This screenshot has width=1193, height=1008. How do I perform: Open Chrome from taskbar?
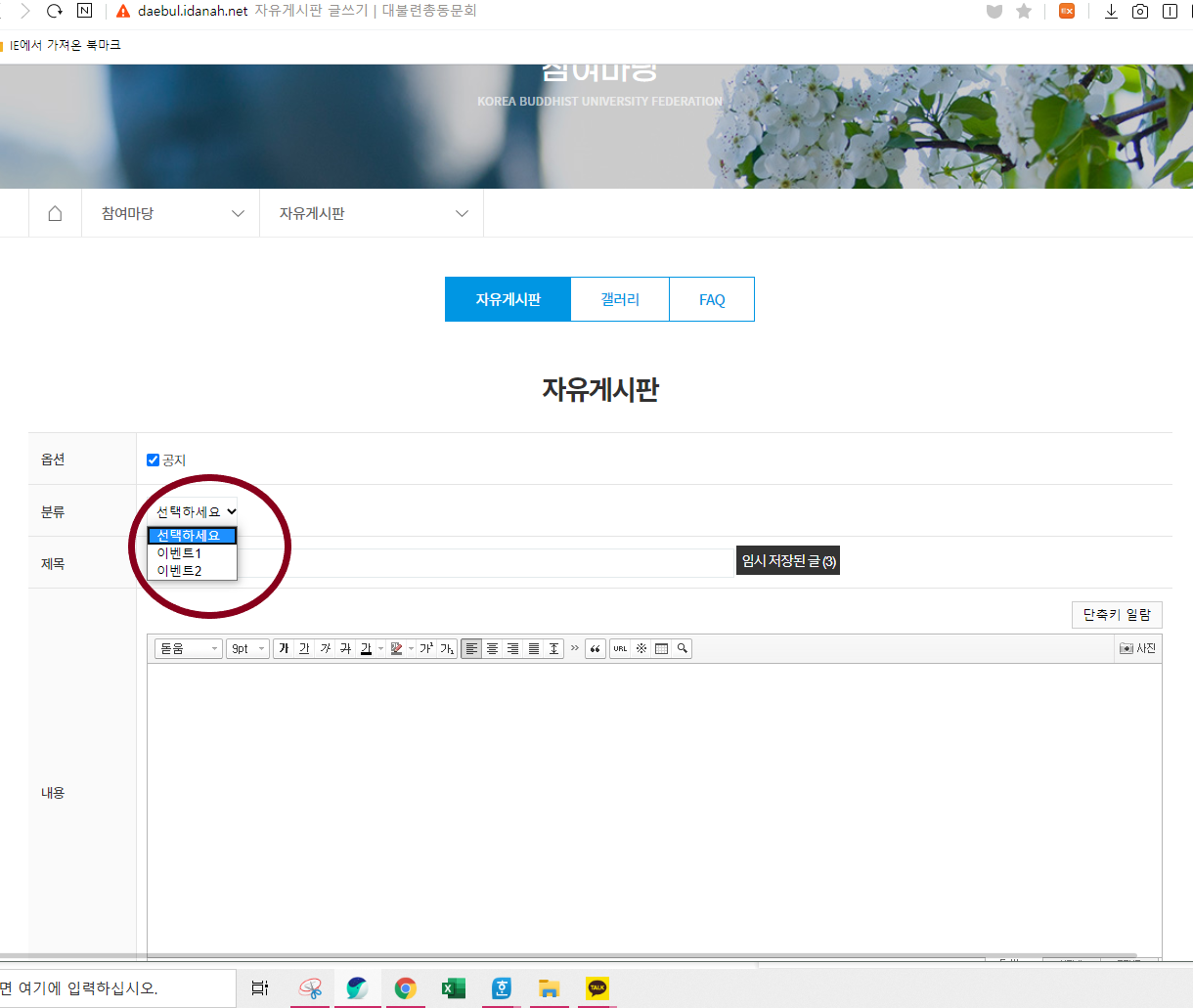(x=405, y=988)
